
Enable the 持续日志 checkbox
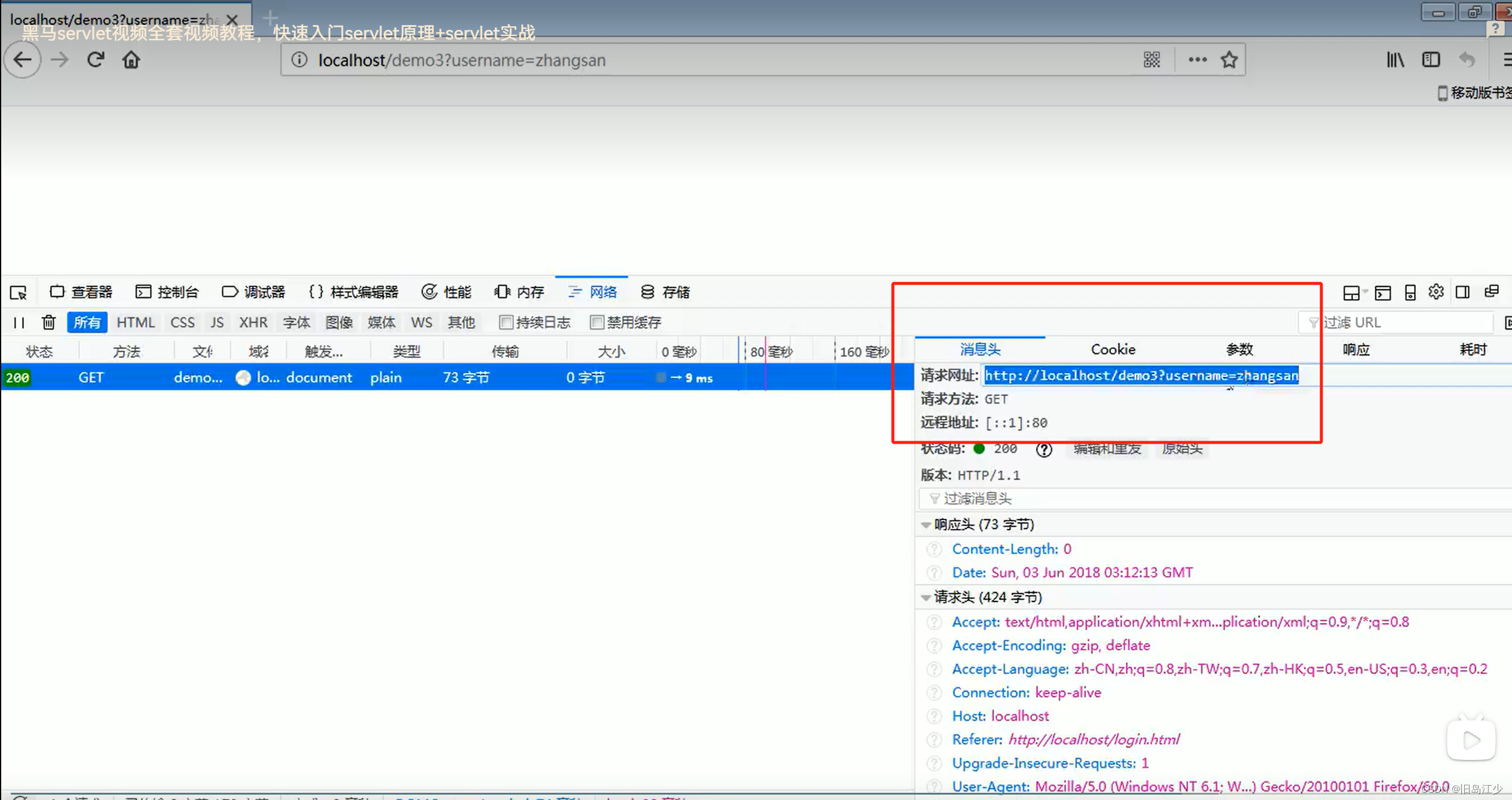(506, 322)
